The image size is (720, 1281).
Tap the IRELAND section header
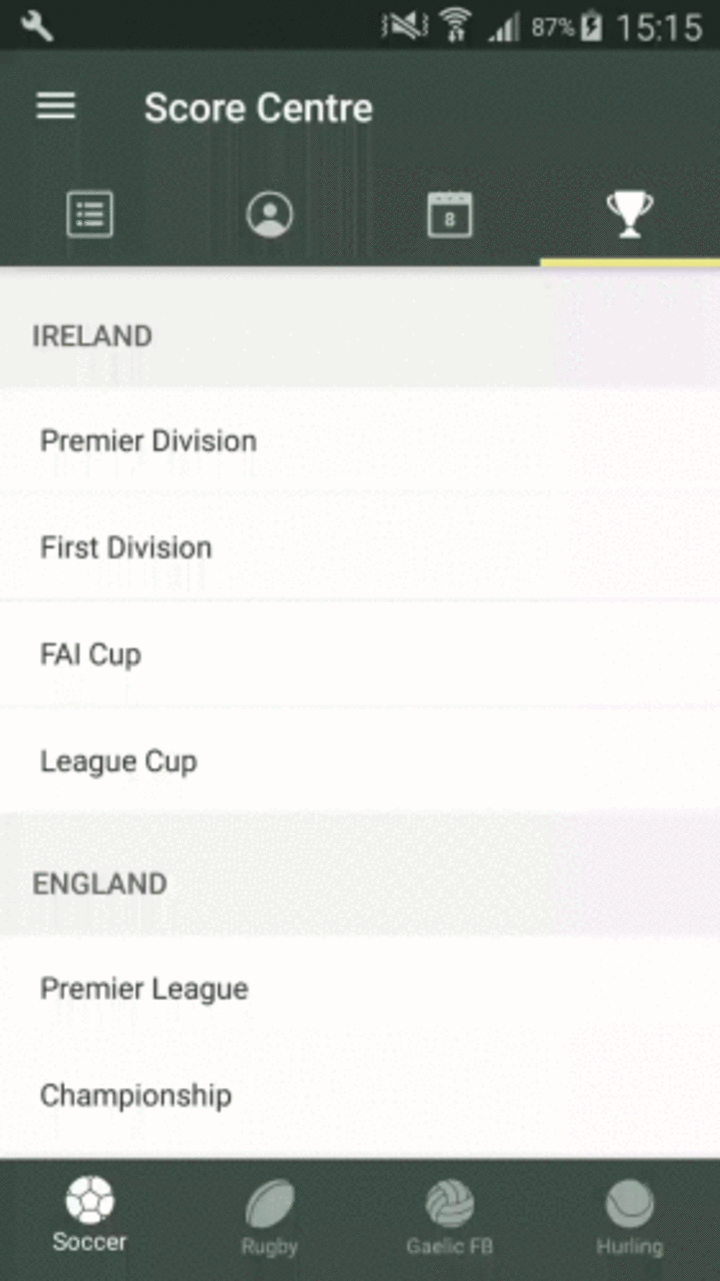coord(92,336)
